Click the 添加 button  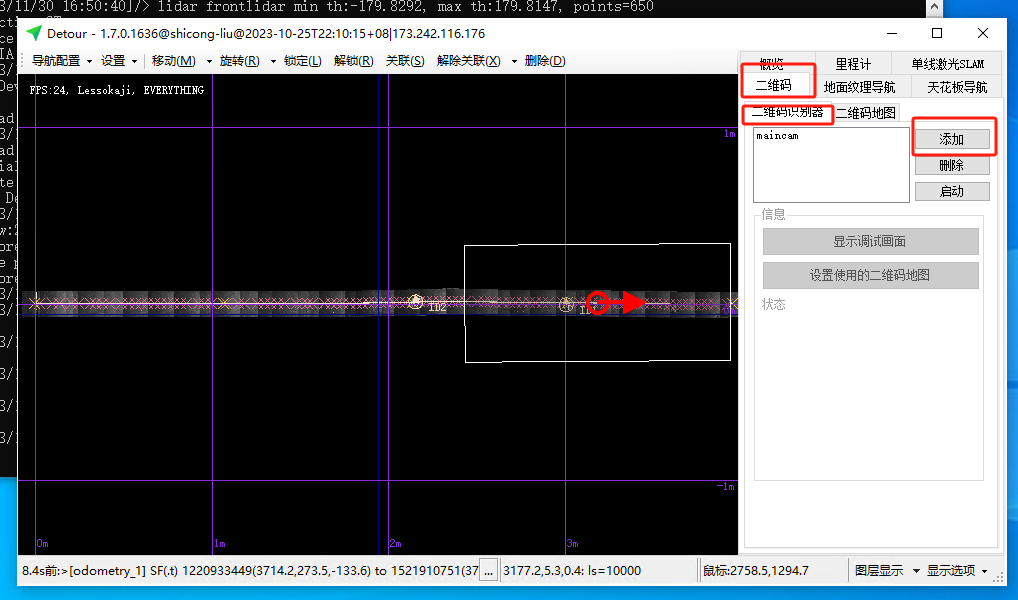951,139
